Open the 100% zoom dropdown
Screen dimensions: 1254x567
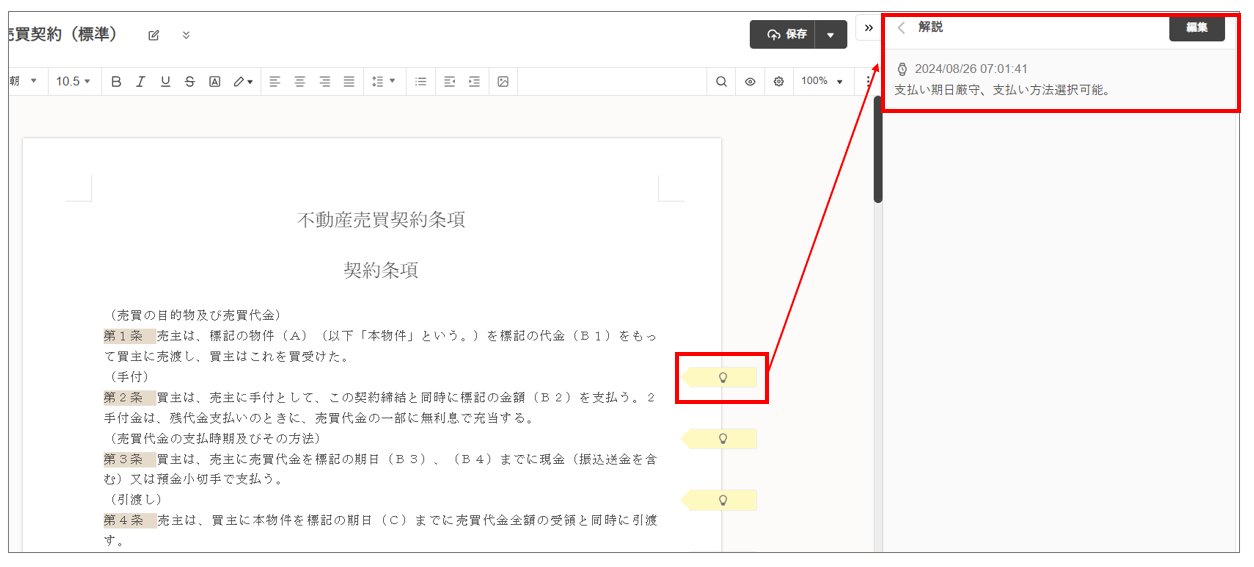tap(821, 82)
